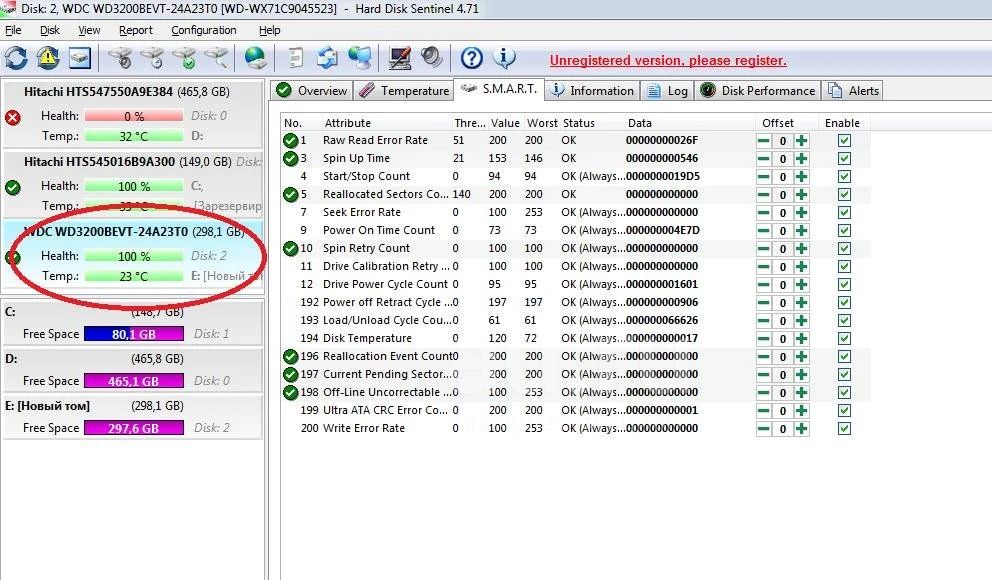Switch to the Log tab

click(667, 90)
